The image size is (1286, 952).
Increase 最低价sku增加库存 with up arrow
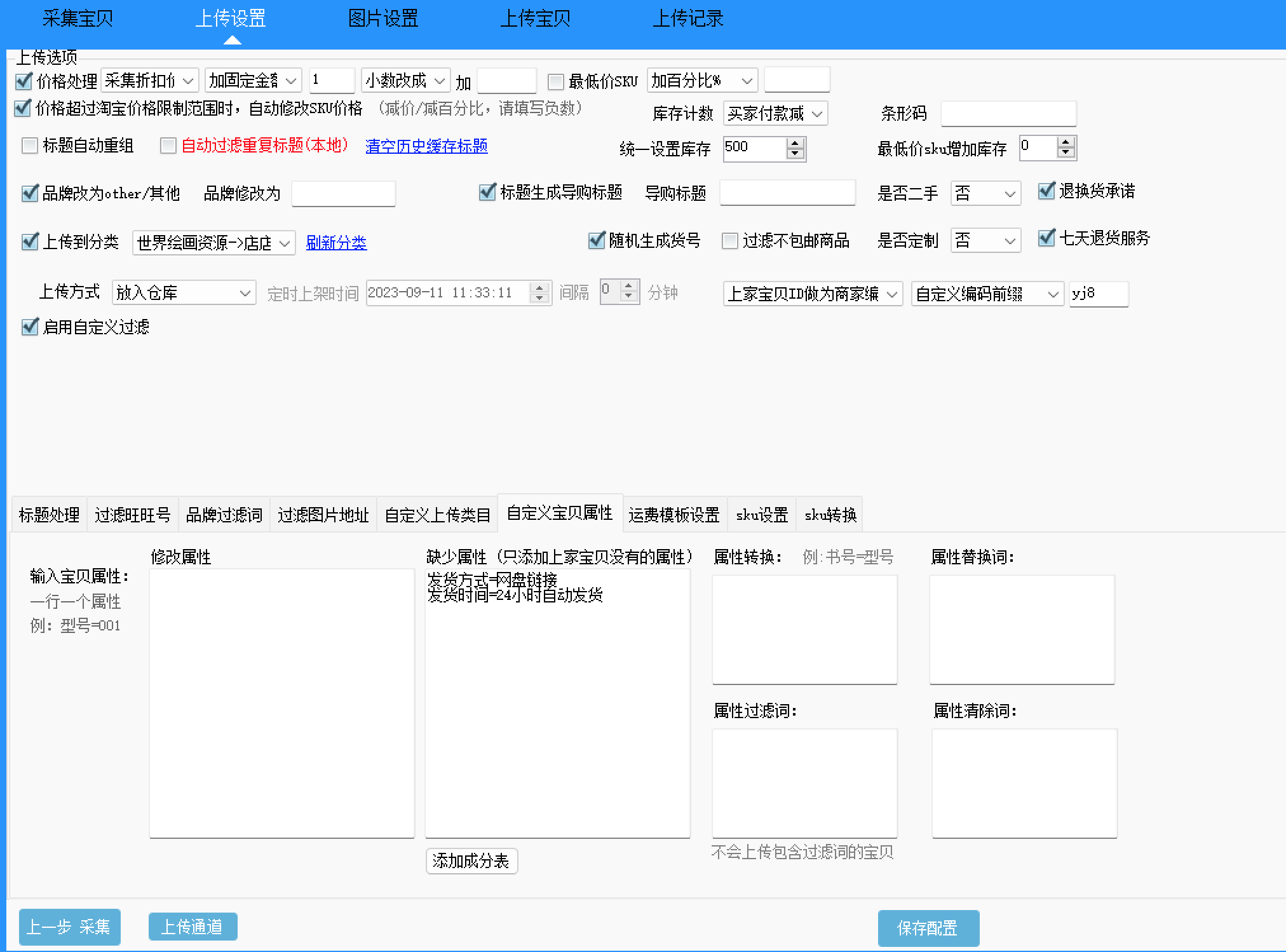coord(1066,143)
